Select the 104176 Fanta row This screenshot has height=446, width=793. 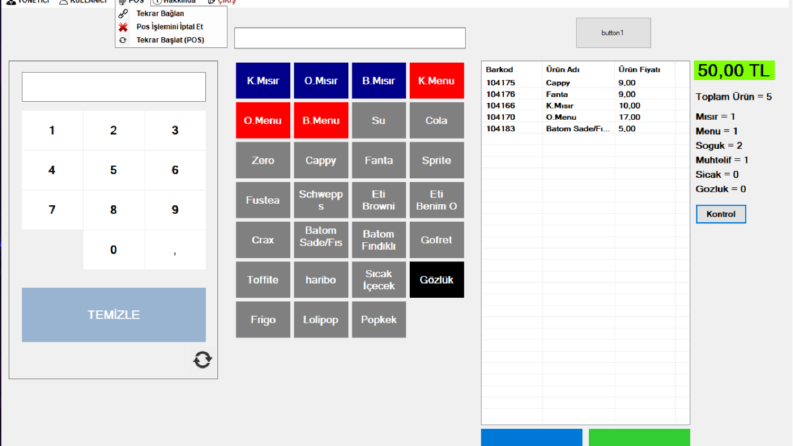point(585,94)
